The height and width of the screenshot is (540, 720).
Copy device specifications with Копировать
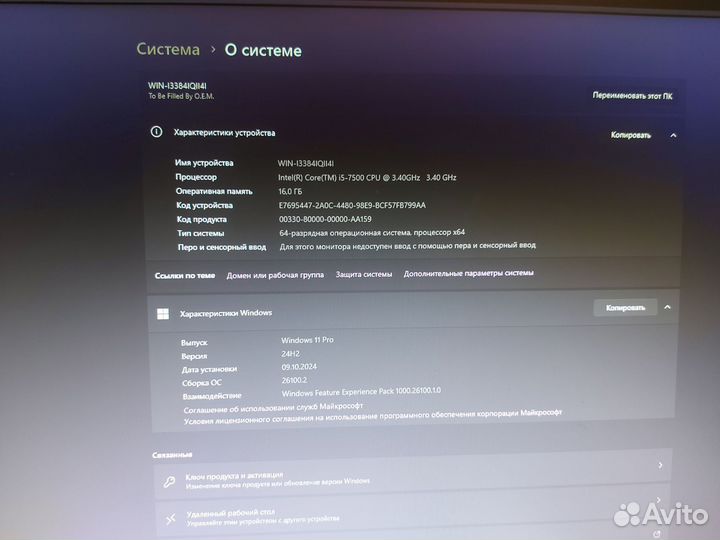click(x=630, y=135)
